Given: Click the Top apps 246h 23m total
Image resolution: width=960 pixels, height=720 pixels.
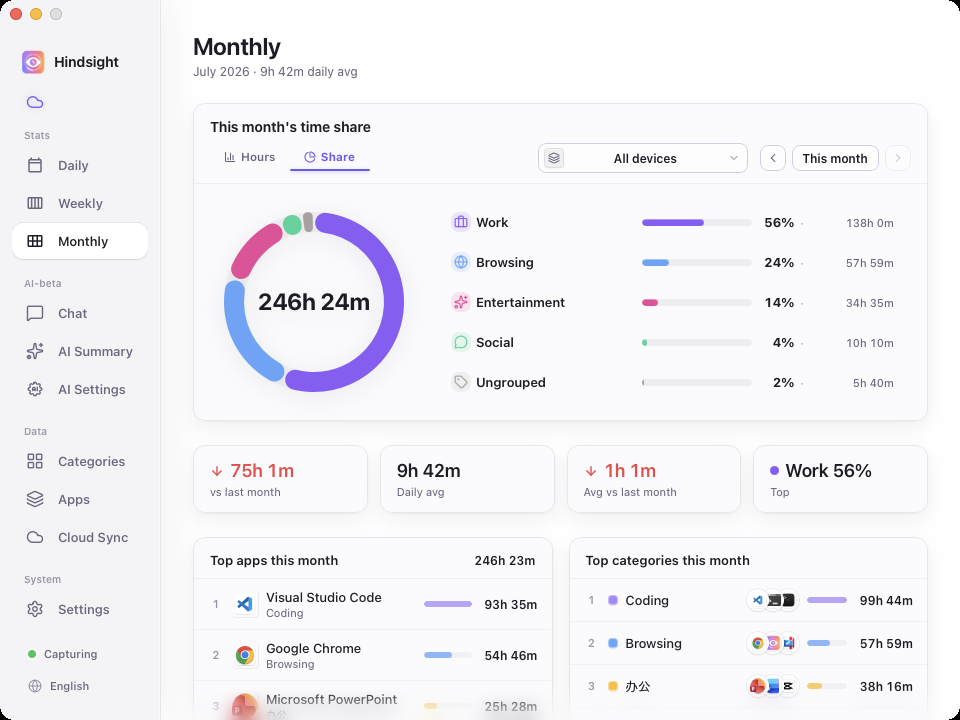Looking at the screenshot, I should coord(504,561).
